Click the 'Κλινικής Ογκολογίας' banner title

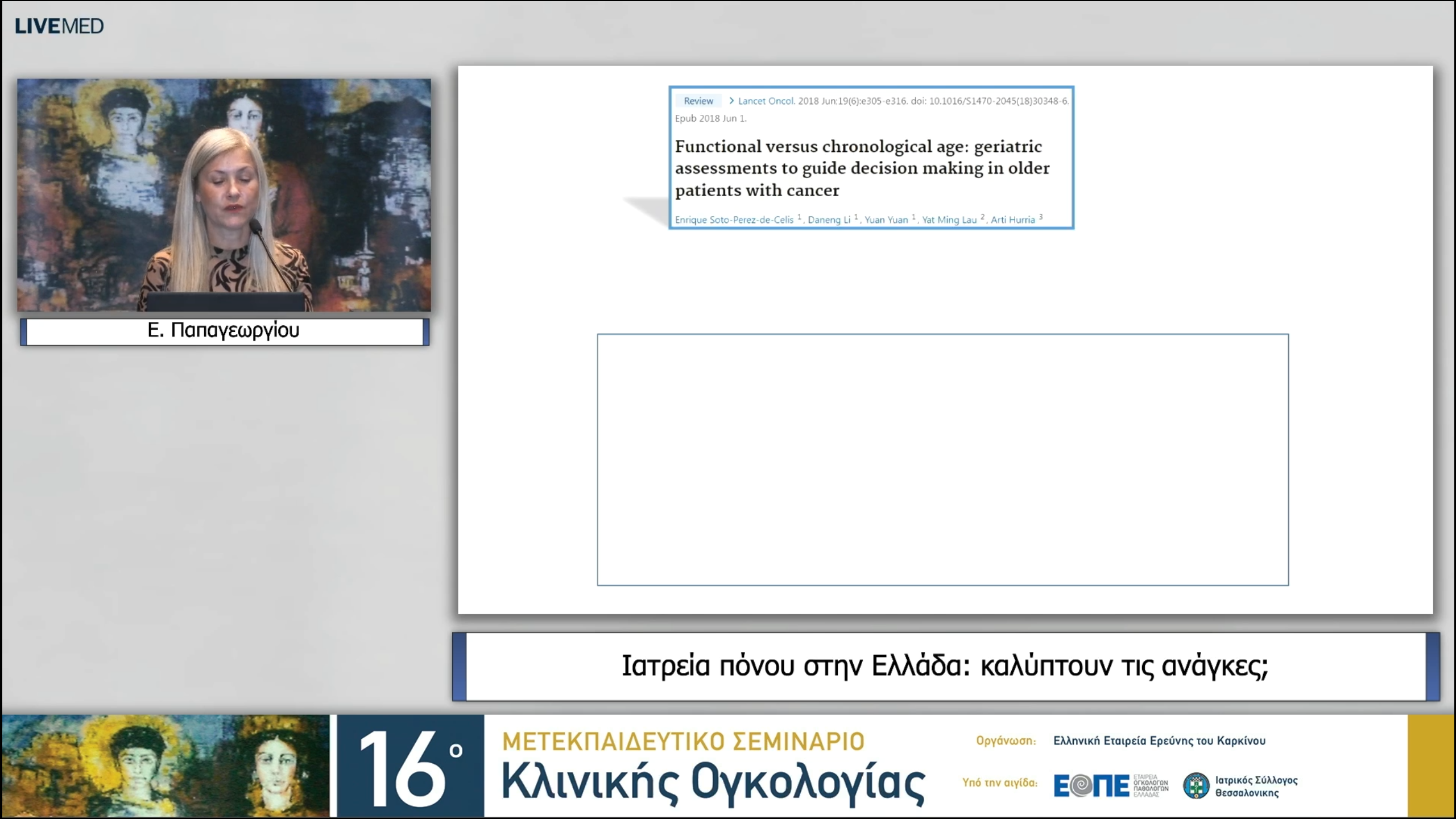[713, 784]
